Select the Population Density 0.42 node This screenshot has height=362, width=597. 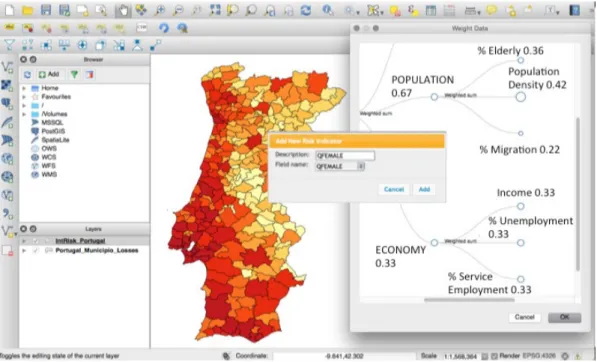520,97
